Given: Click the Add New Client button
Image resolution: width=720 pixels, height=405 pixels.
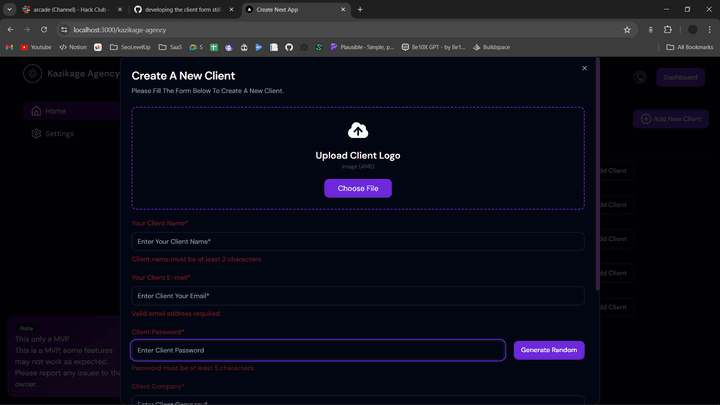Looking at the screenshot, I should click(x=671, y=119).
